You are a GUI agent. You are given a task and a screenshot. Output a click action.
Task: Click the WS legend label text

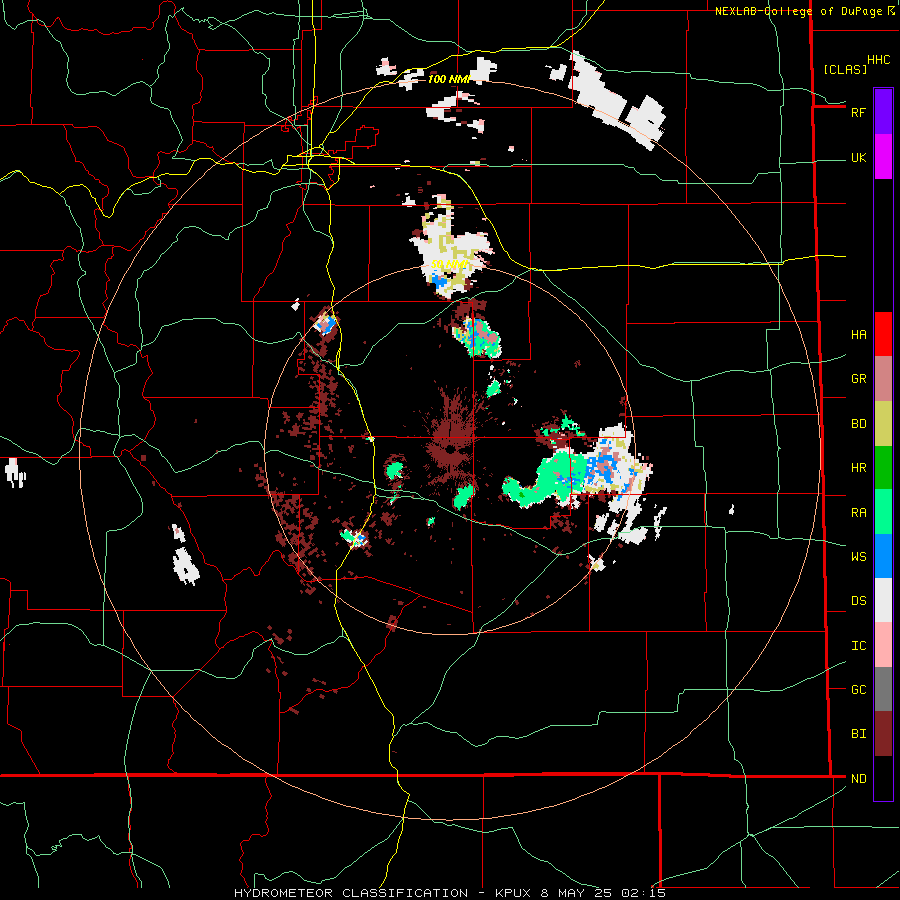[x=858, y=557]
